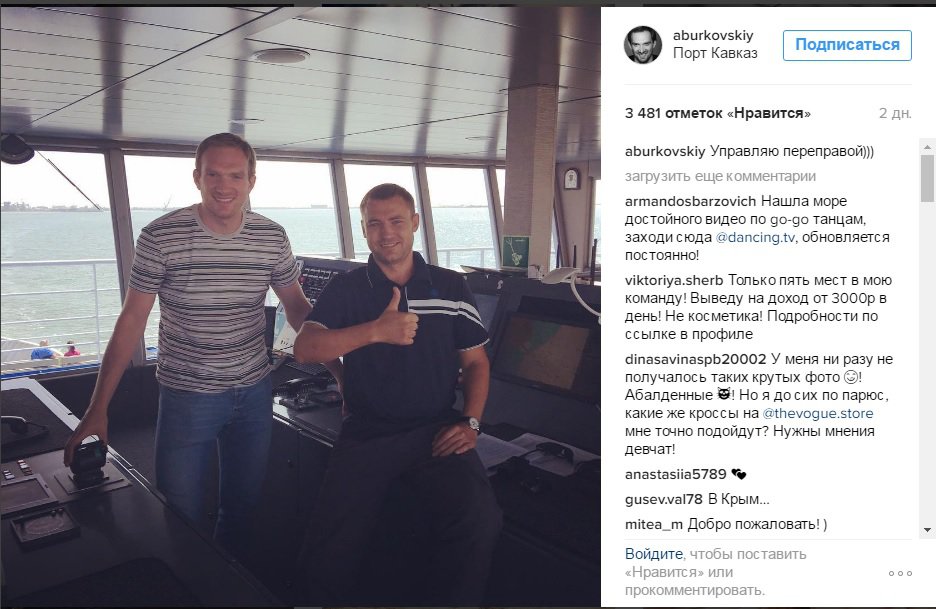This screenshot has width=936, height=609.
Task: Open the aburkovskiy username in the header
Action: point(713,35)
